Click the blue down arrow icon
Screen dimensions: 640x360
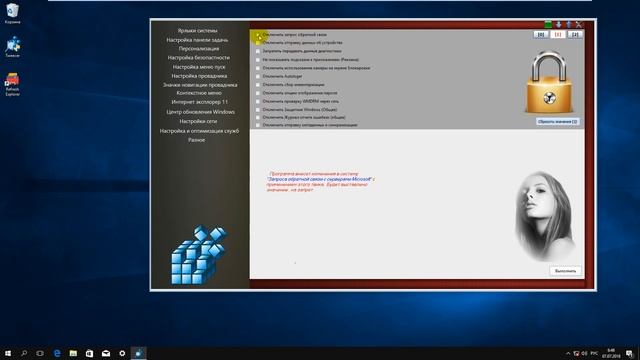[x=558, y=24]
